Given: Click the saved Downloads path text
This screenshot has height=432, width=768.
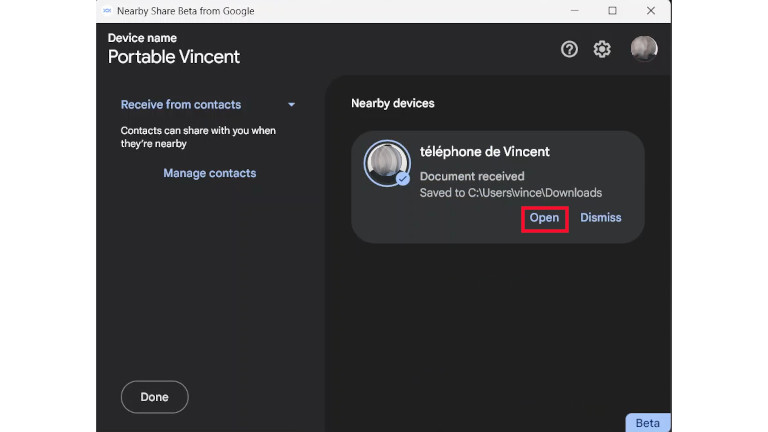Looking at the screenshot, I should (x=510, y=193).
